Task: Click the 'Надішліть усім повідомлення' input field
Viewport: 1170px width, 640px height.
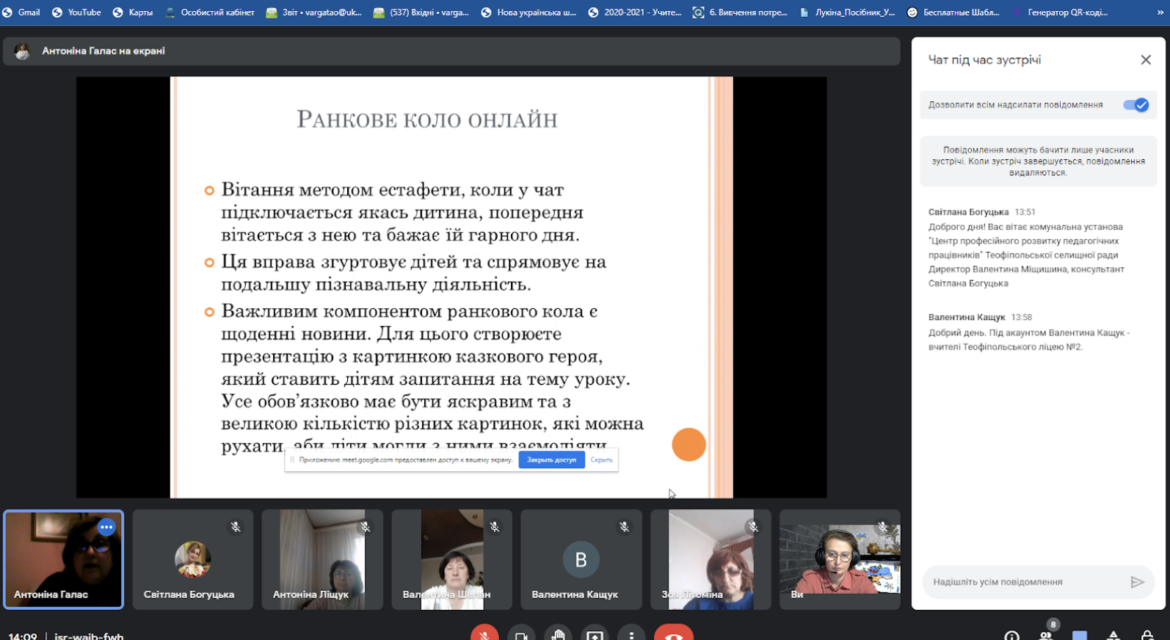Action: click(1026, 582)
